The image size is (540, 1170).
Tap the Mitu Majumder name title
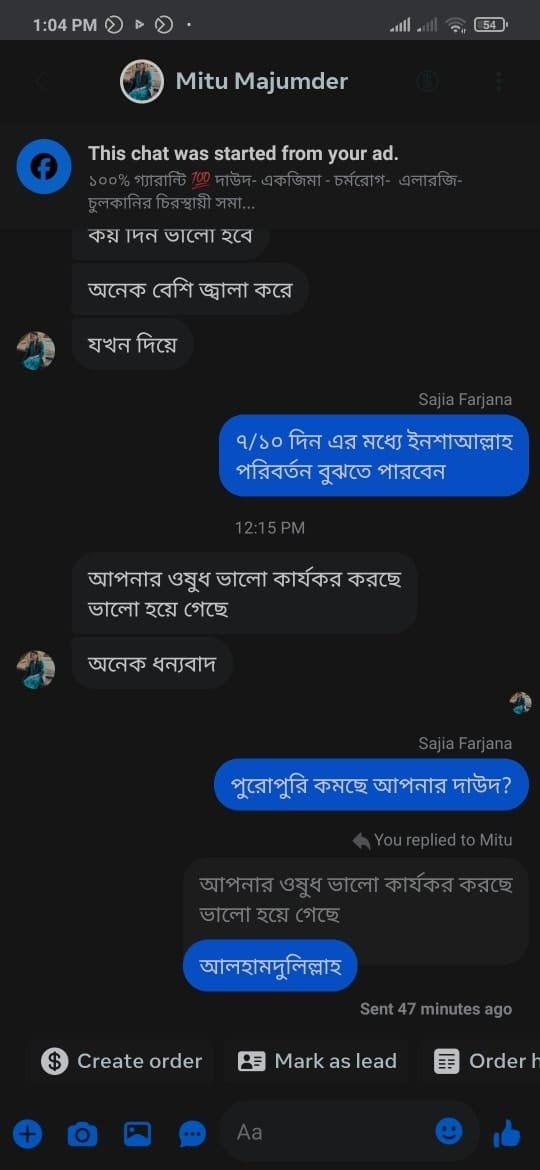(x=262, y=81)
